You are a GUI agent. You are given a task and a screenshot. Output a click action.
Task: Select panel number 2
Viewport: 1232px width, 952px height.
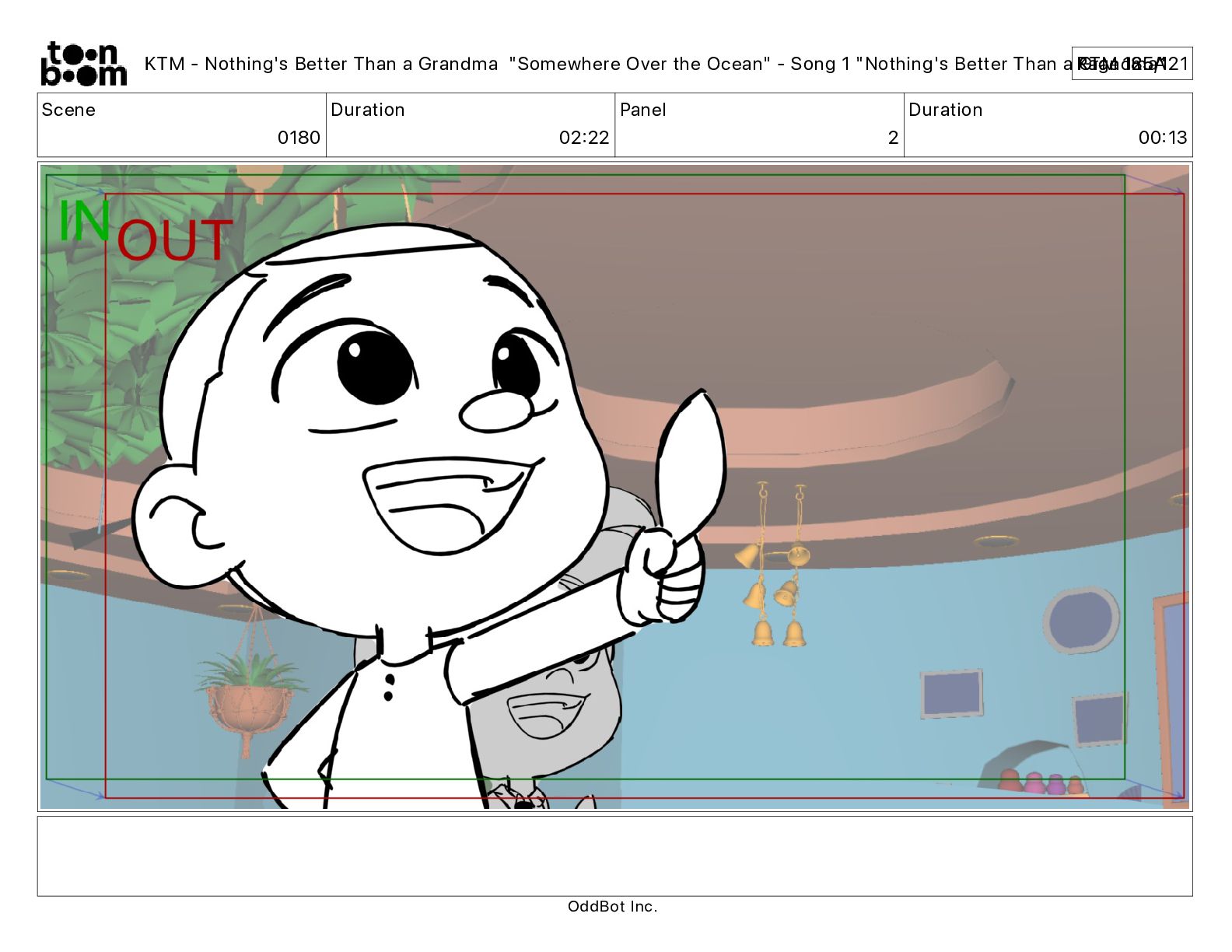click(893, 138)
